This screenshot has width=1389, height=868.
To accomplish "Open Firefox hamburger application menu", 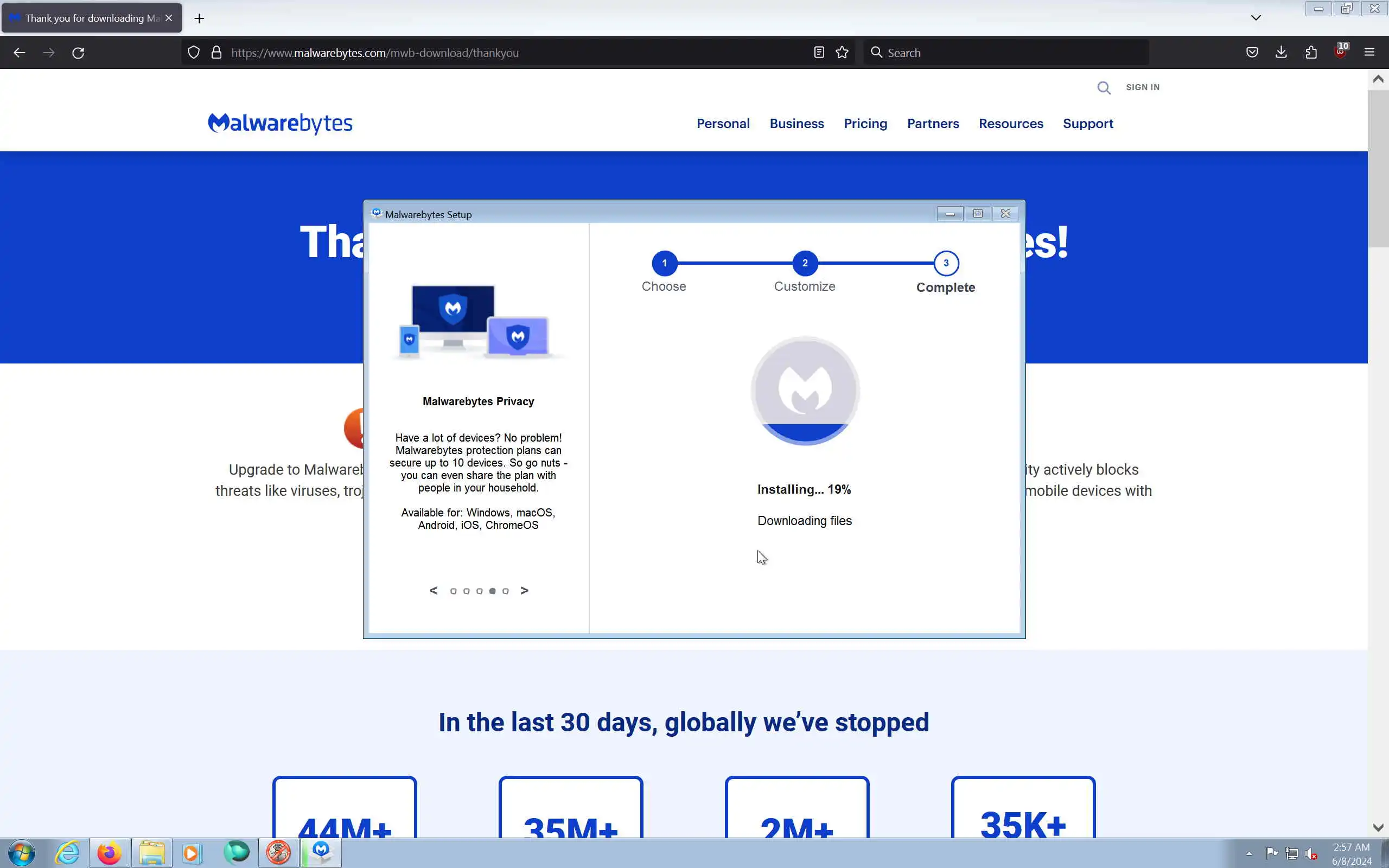I will point(1369,52).
